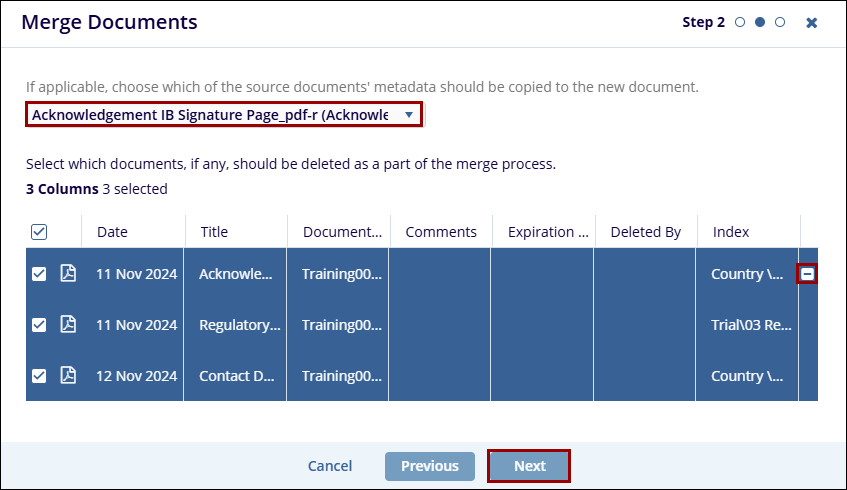Screen dimensions: 847x490
Task: Uncheck the Regulatory document row checkbox
Action: click(39, 325)
